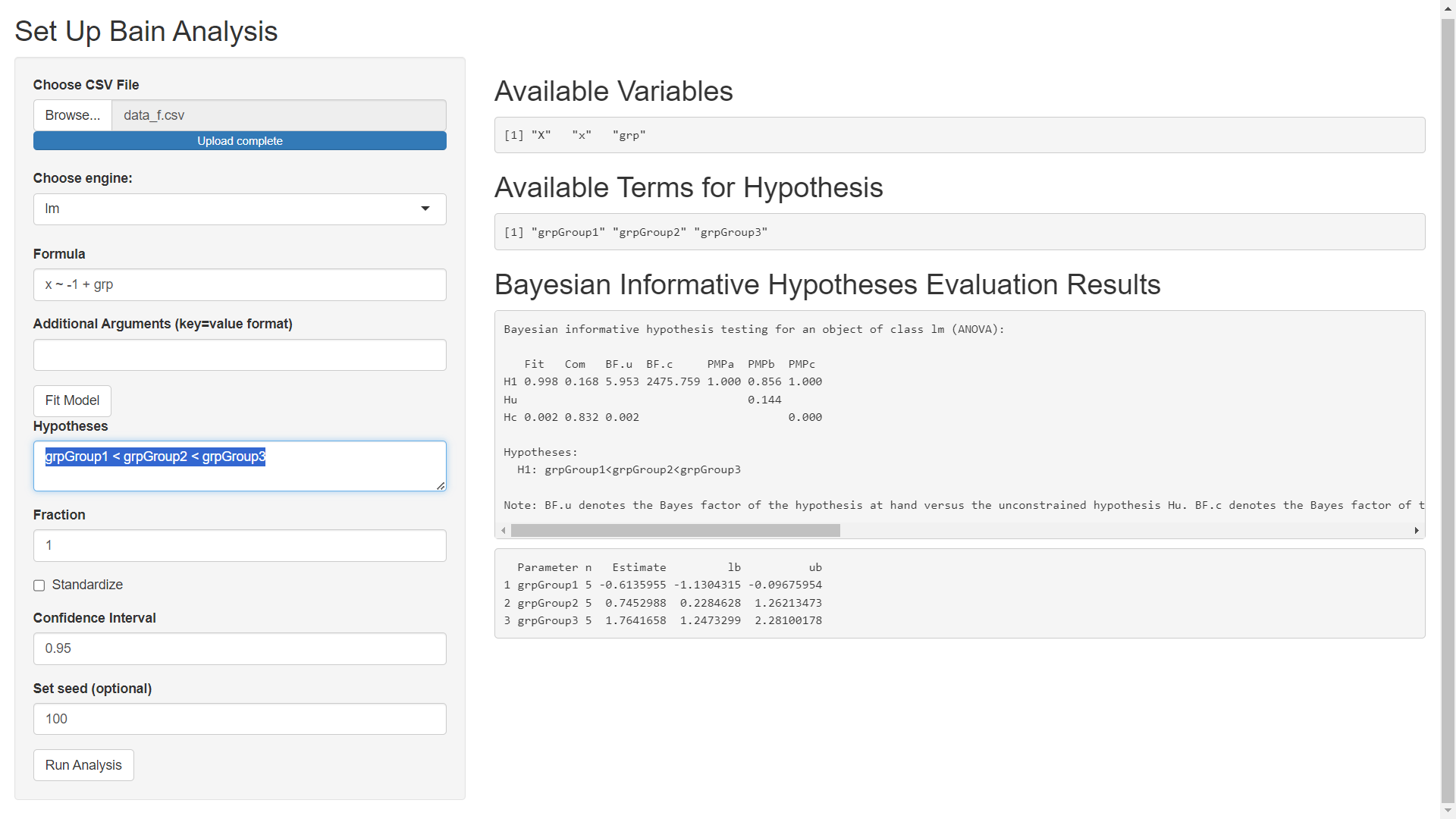Screen dimensions: 1456x819
Task: Focus the Additional Arguments input field
Action: (240, 355)
